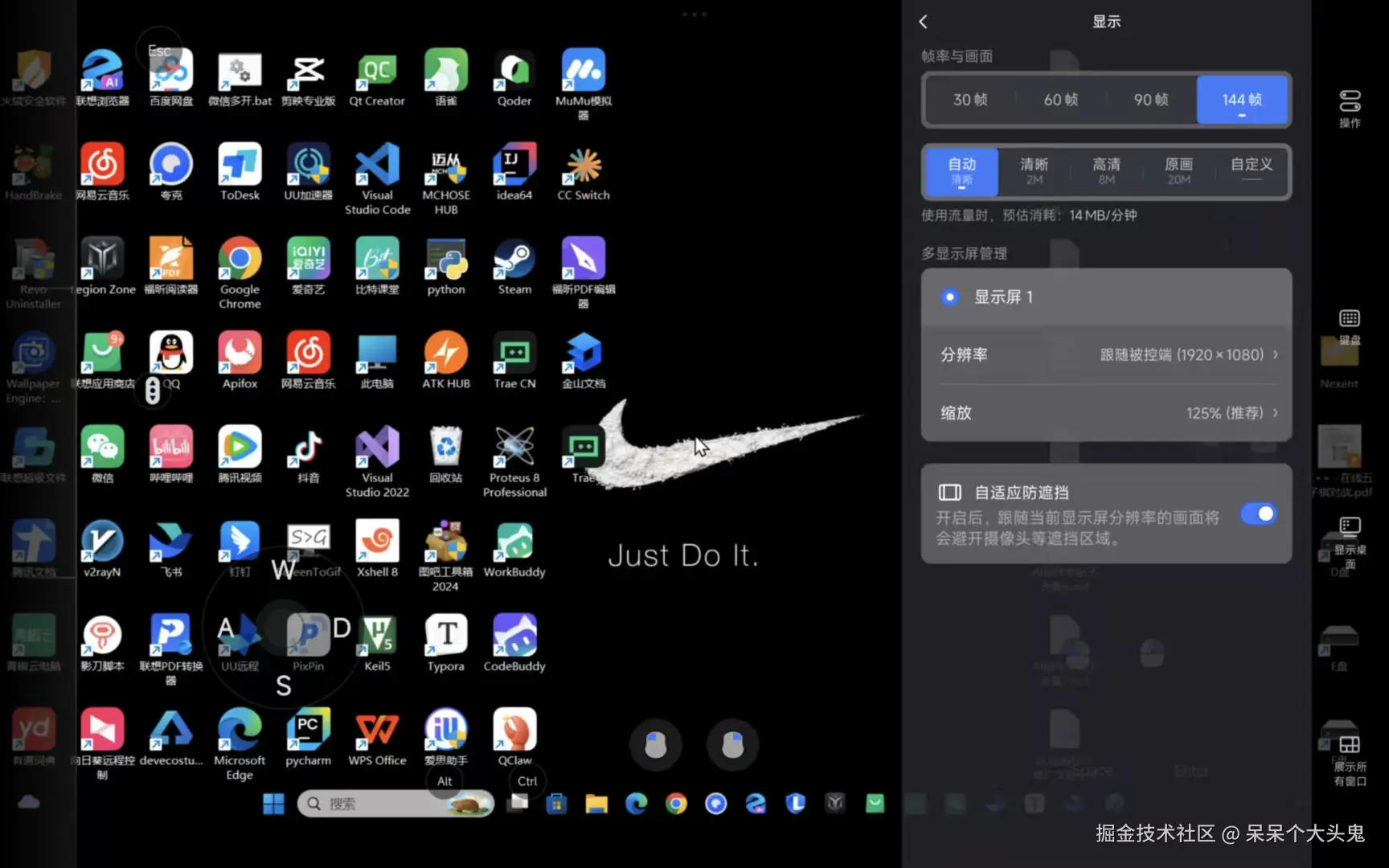Open the idea64 IntelliJ shortcut

click(x=514, y=172)
